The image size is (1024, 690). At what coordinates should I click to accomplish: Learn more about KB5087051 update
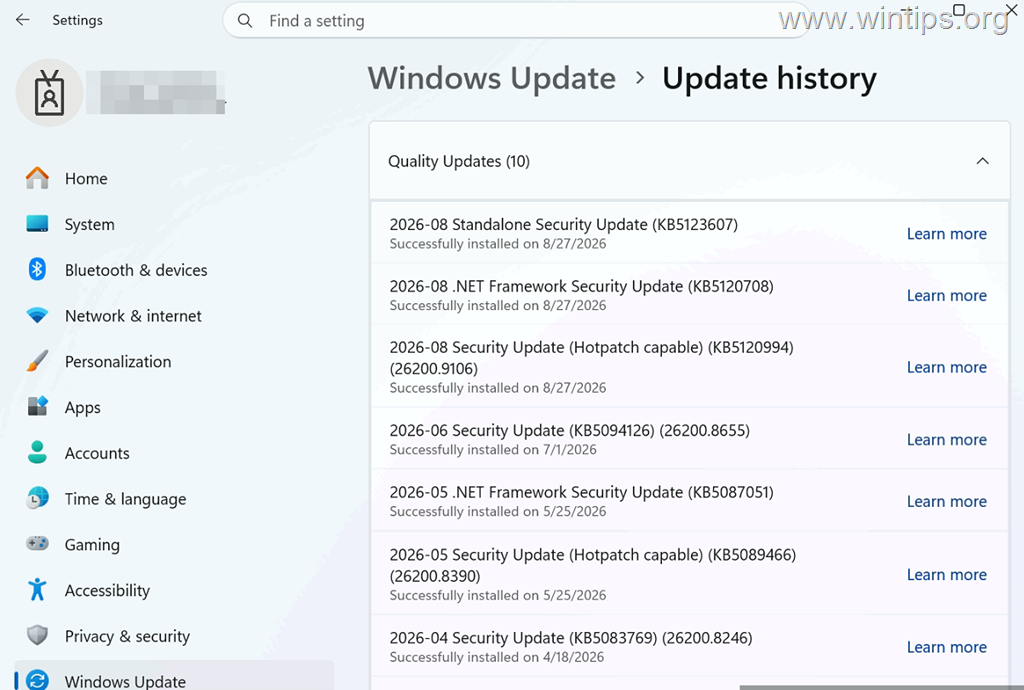click(x=946, y=501)
